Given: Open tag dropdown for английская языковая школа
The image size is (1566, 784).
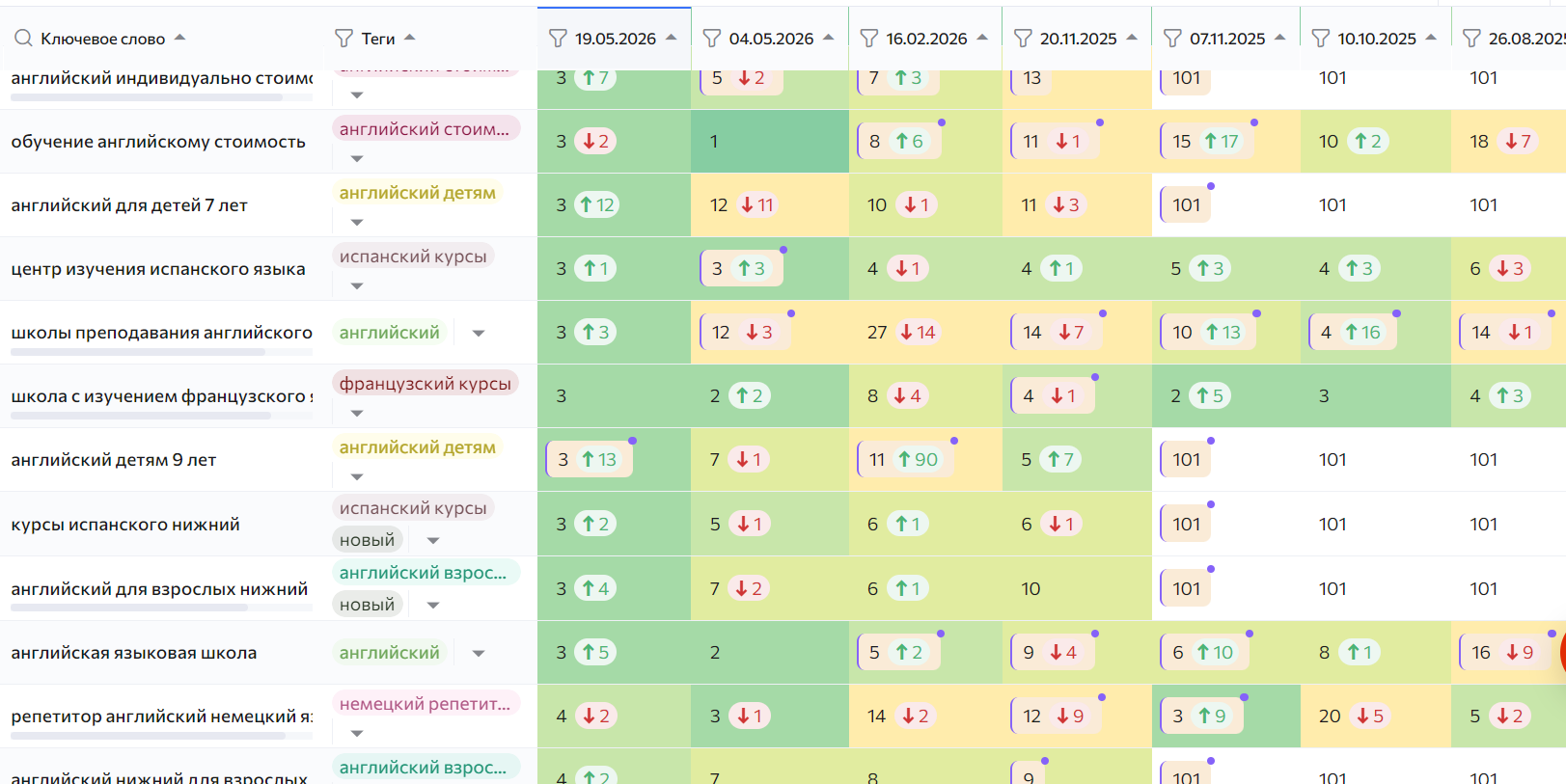Looking at the screenshot, I should pos(479,653).
